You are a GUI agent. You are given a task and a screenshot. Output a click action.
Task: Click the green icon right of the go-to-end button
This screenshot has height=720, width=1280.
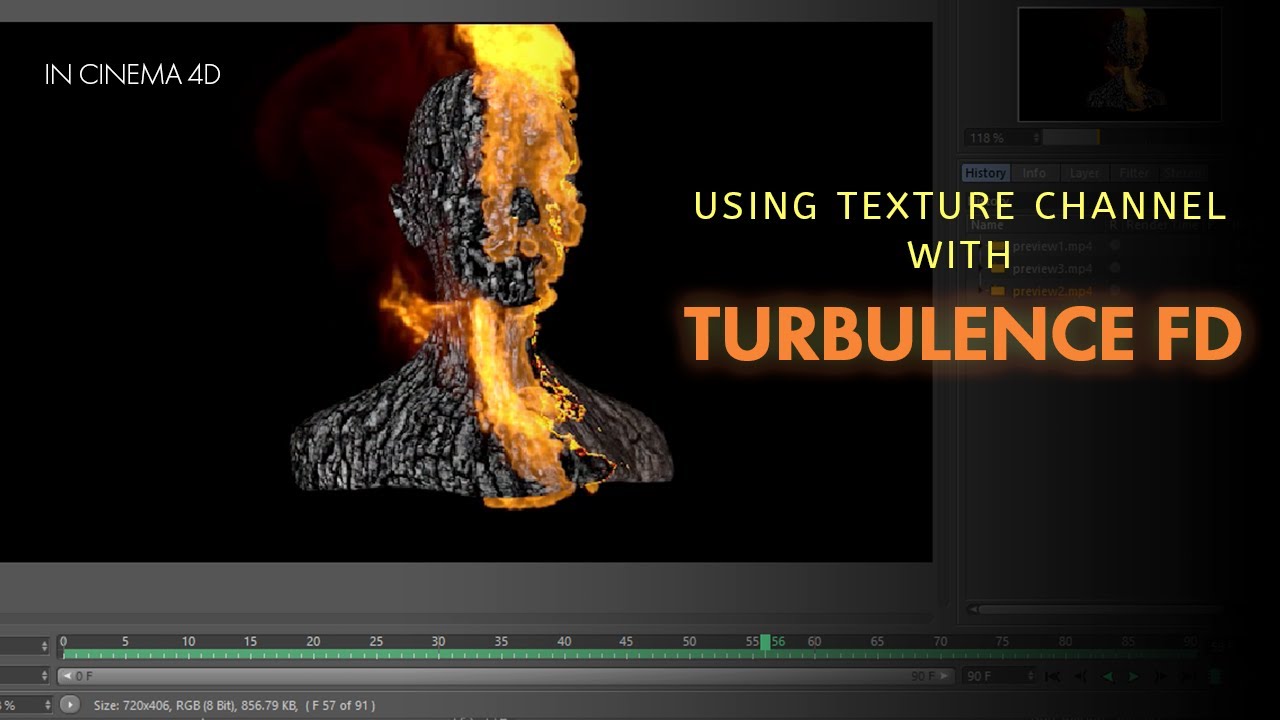point(1215,677)
